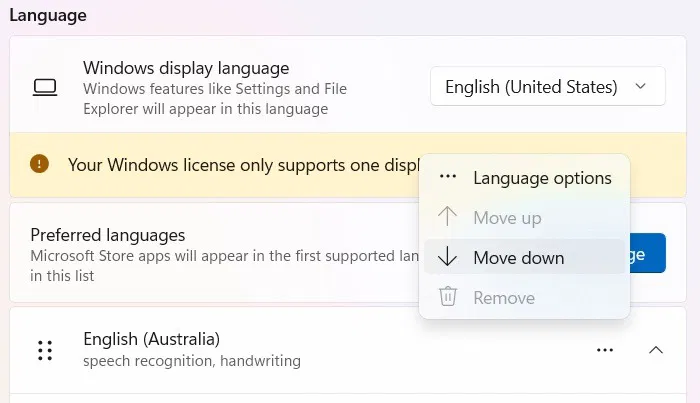
Task: Collapse the English (Australia) language entry
Action: click(x=656, y=350)
